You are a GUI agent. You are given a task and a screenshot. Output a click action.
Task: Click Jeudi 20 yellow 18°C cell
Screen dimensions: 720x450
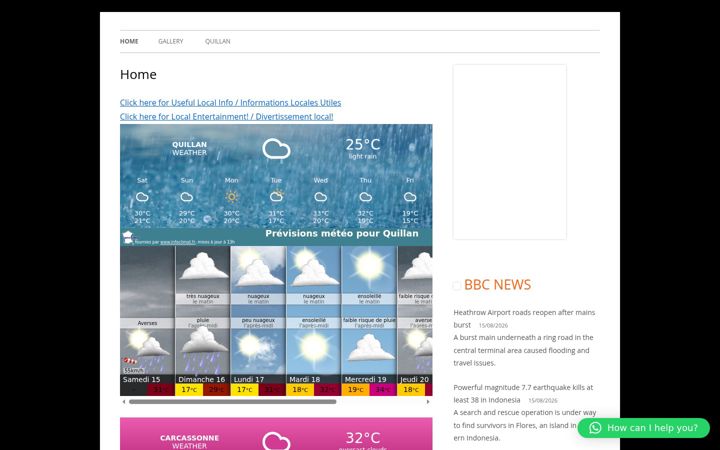tap(411, 390)
